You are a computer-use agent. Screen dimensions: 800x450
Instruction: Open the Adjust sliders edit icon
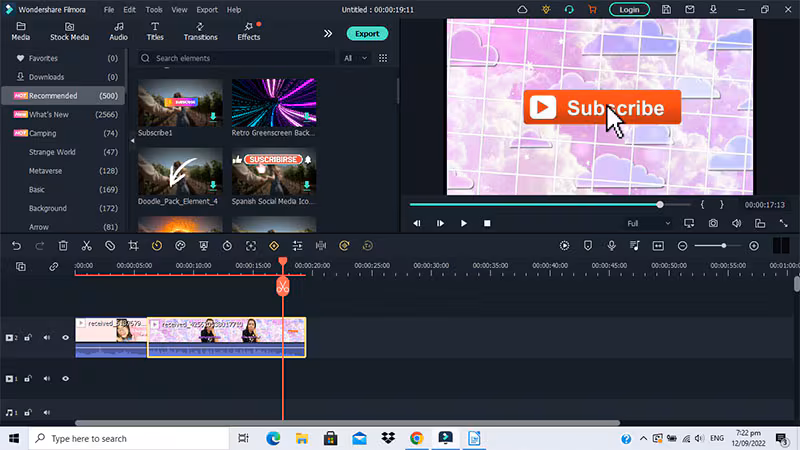click(297, 246)
